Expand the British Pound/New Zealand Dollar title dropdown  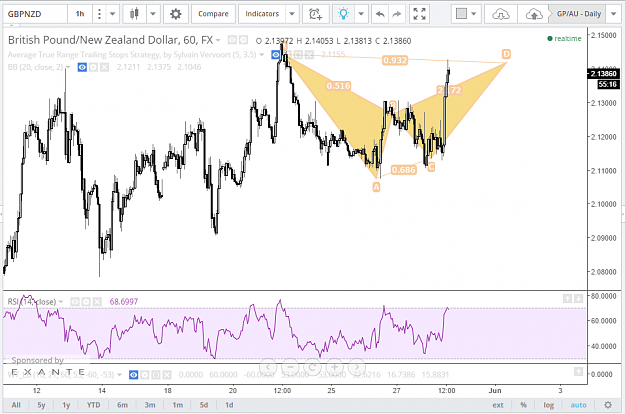(218, 40)
